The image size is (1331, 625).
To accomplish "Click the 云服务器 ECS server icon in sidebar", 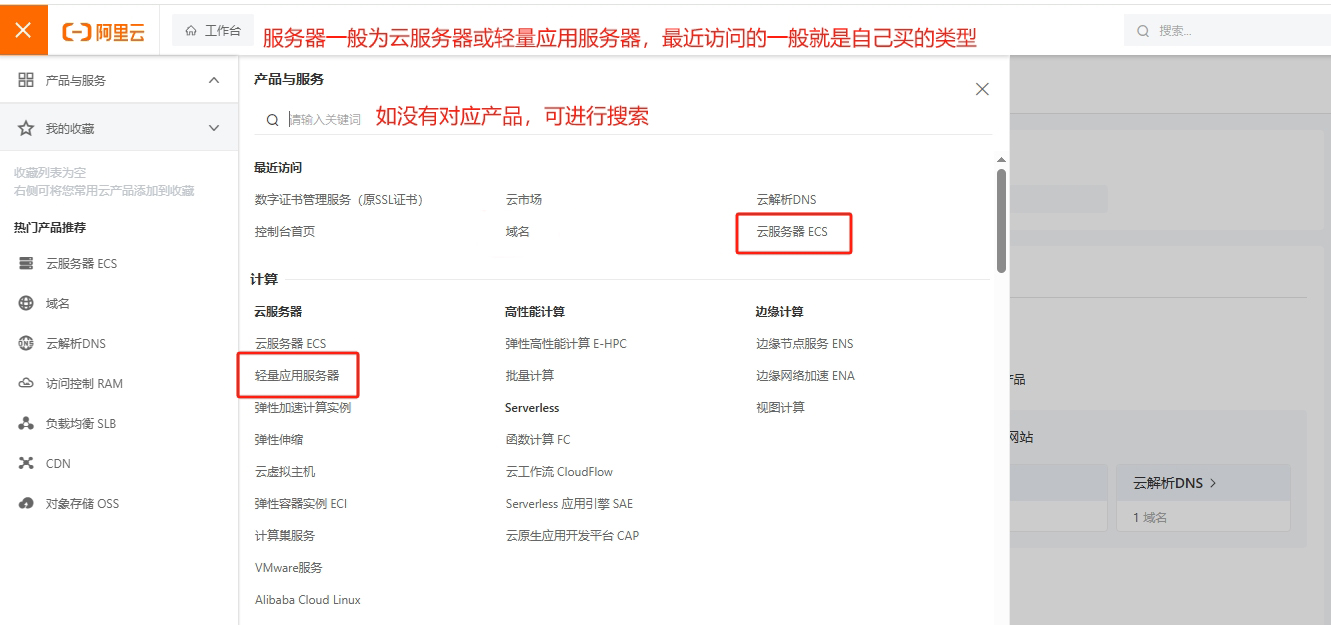I will 26,264.
